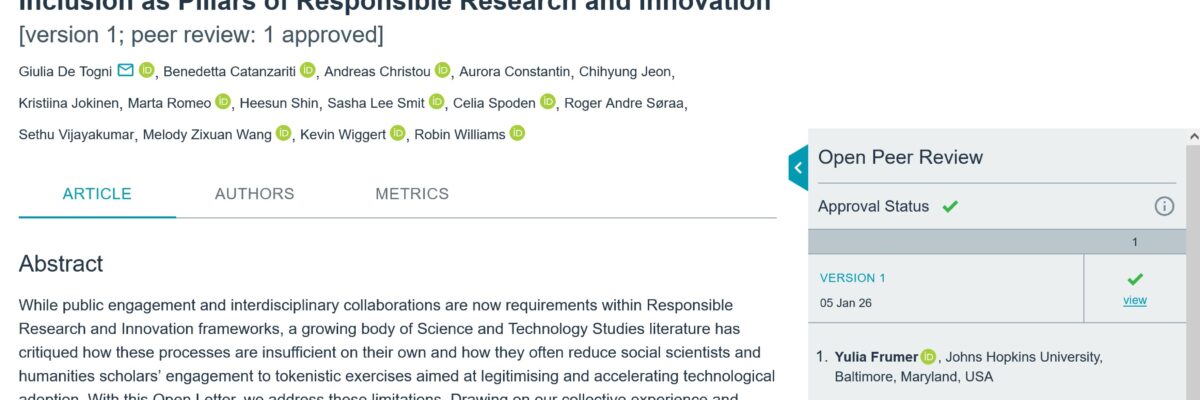Open Marta Romeo's ORCID icon
The image size is (1200, 400).
[x=223, y=102]
